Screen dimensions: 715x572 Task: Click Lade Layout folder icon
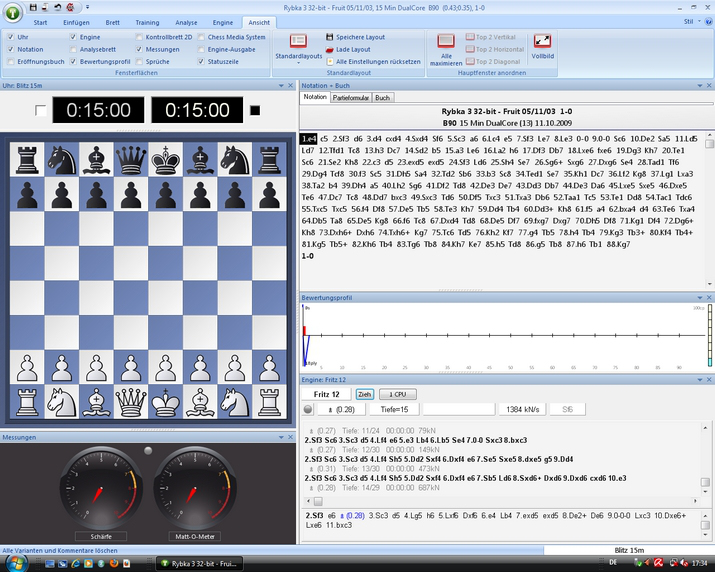pyautogui.click(x=330, y=49)
